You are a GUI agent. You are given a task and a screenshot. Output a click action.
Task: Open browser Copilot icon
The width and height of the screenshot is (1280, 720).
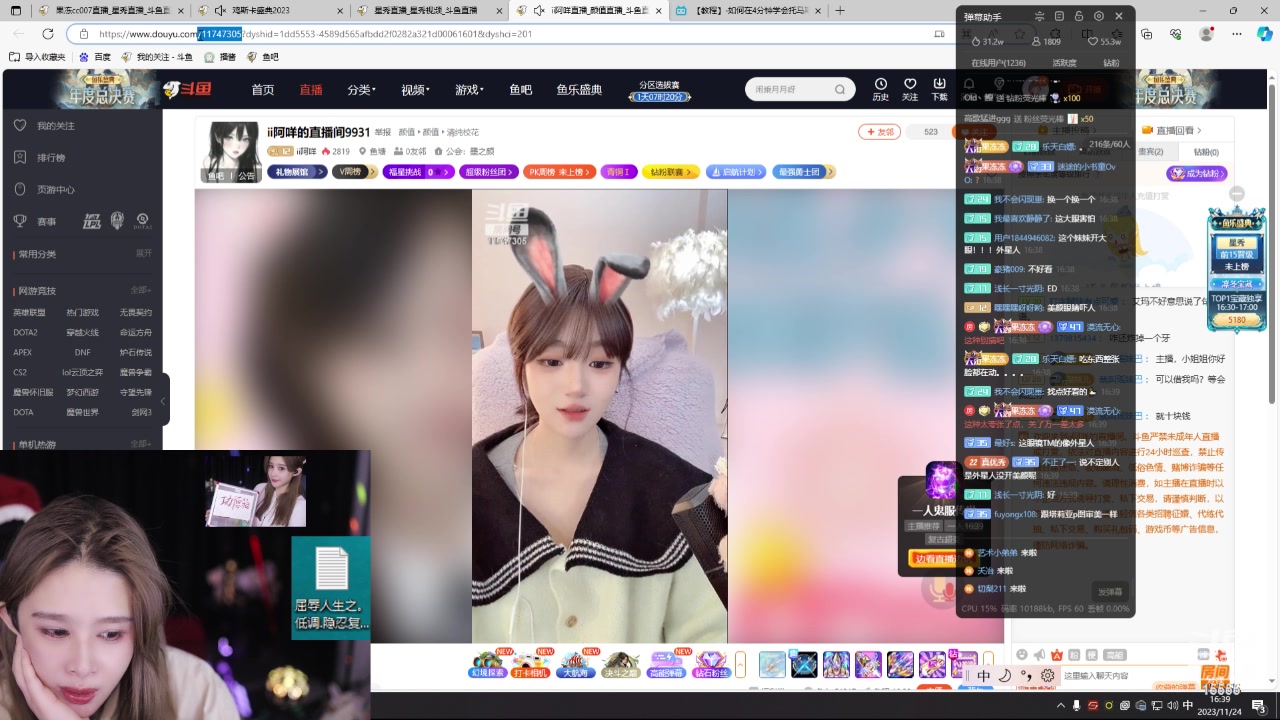pos(1263,34)
